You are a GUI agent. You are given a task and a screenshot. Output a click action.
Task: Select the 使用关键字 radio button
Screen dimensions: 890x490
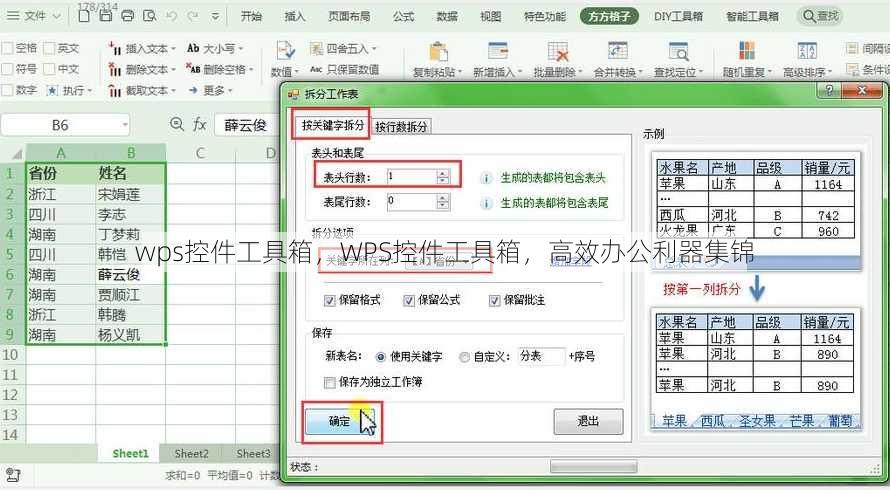(380, 357)
